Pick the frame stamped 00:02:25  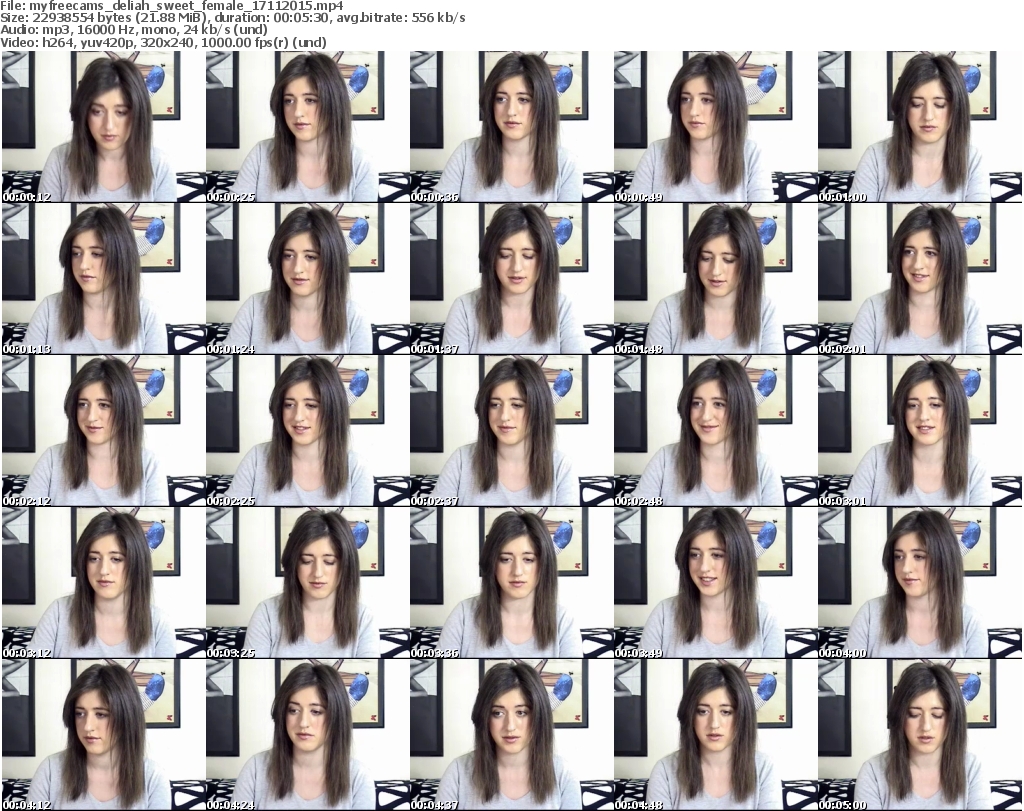(308, 430)
